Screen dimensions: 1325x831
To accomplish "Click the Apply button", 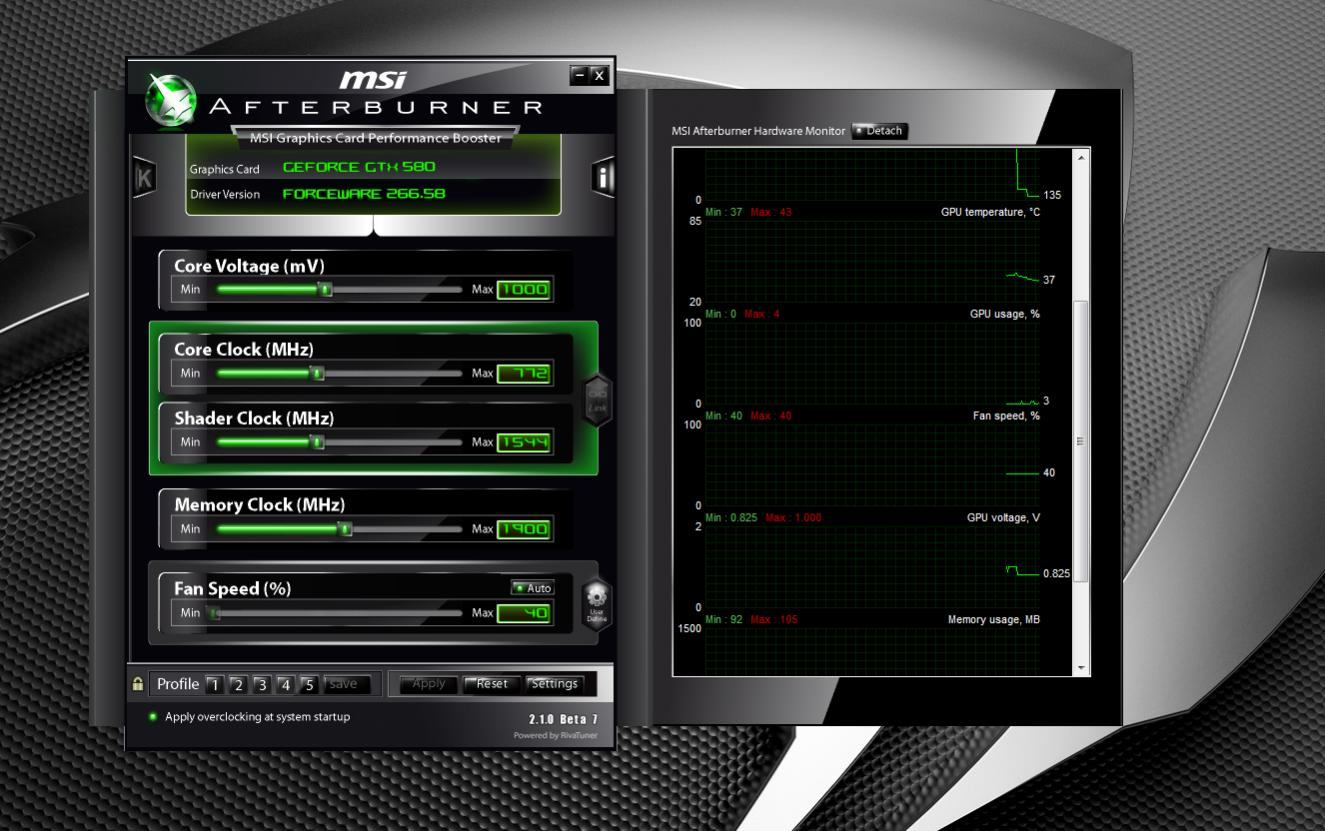I will (429, 684).
